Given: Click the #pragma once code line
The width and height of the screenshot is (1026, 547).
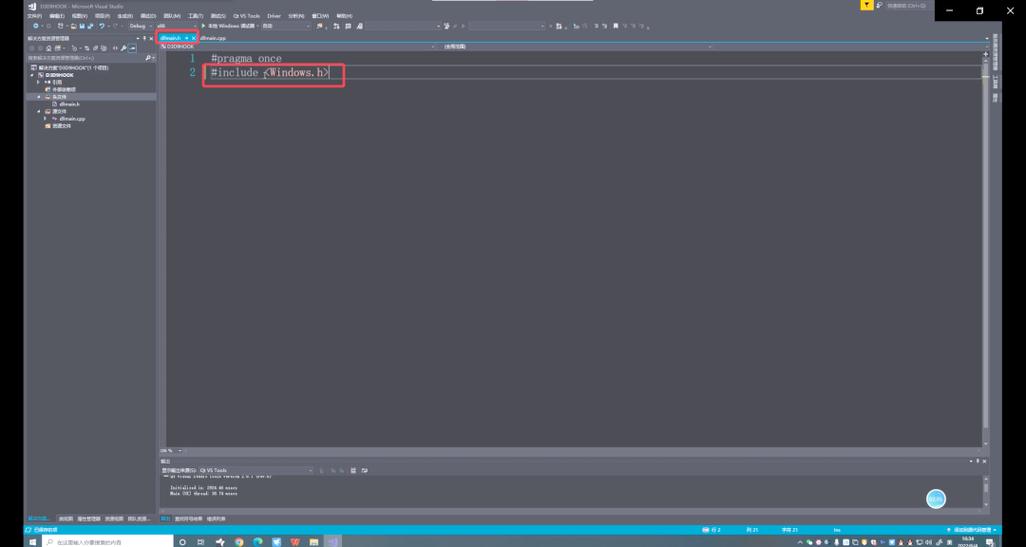Looking at the screenshot, I should coord(247,58).
